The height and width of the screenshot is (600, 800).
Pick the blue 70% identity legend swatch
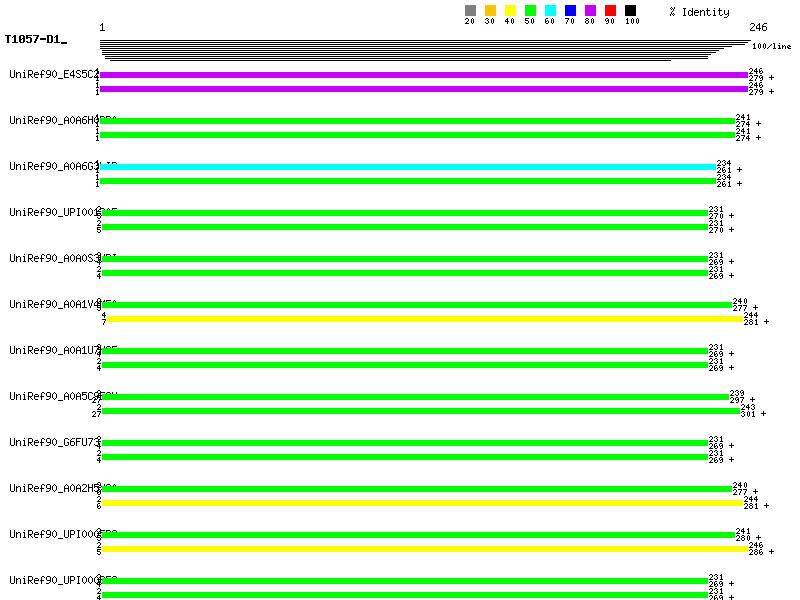[570, 11]
